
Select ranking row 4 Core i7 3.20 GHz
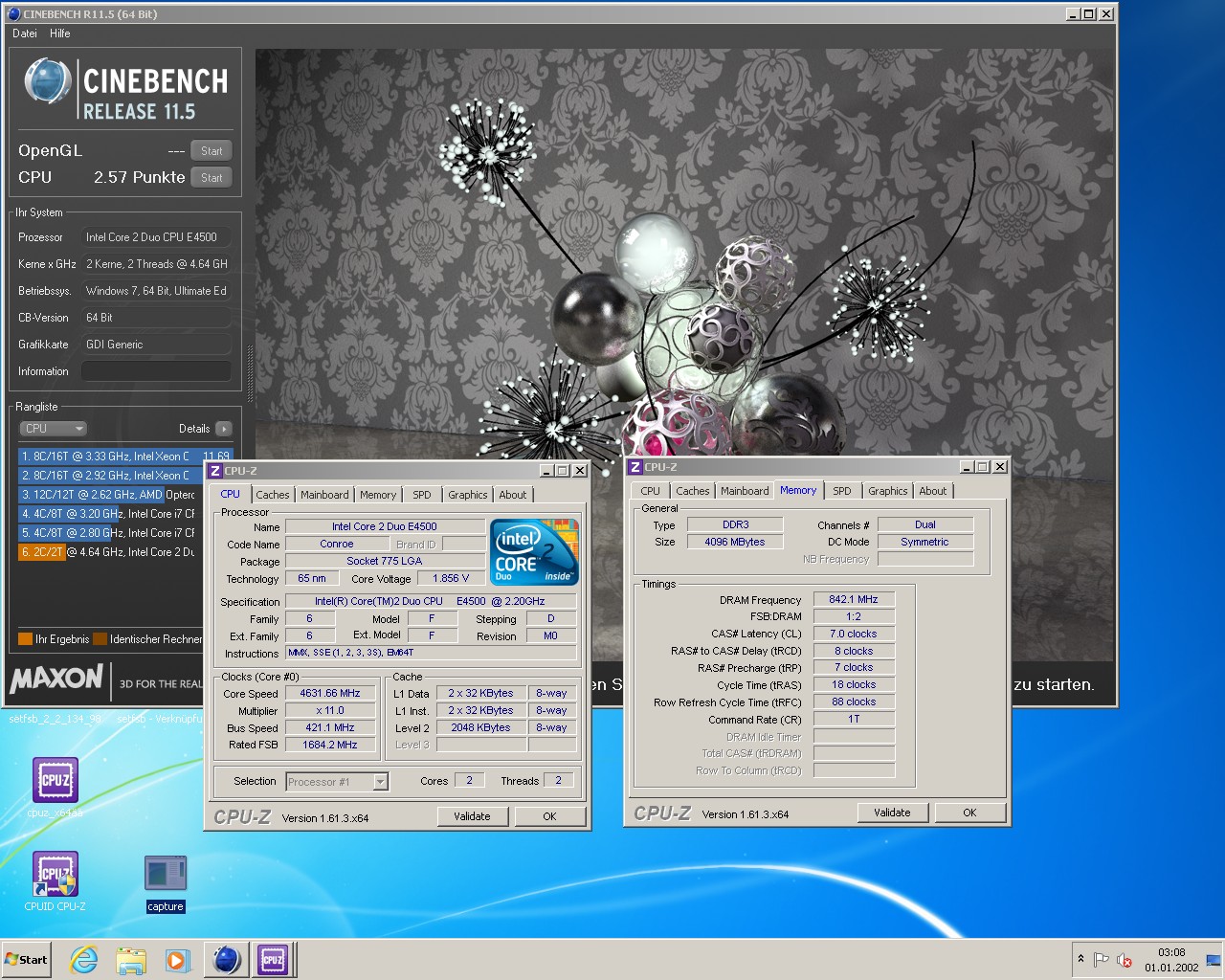click(x=111, y=514)
